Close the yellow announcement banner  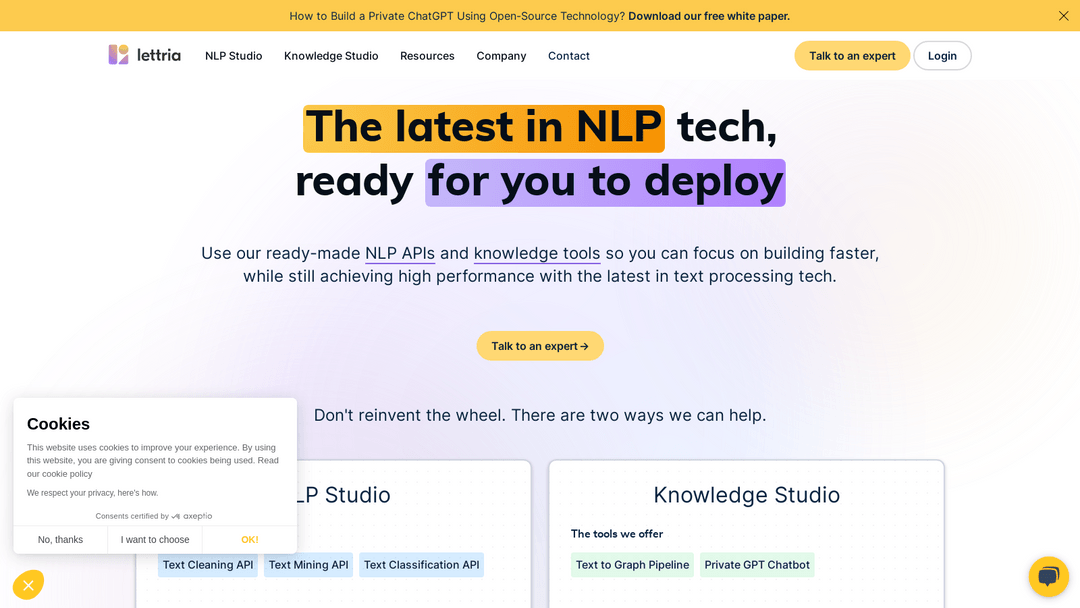(1063, 16)
